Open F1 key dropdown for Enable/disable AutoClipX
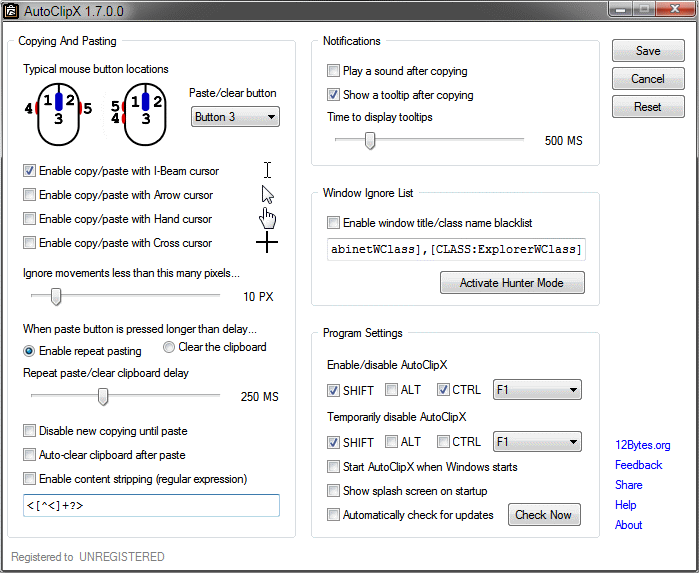Viewport: 699px width, 573px height. tap(537, 390)
